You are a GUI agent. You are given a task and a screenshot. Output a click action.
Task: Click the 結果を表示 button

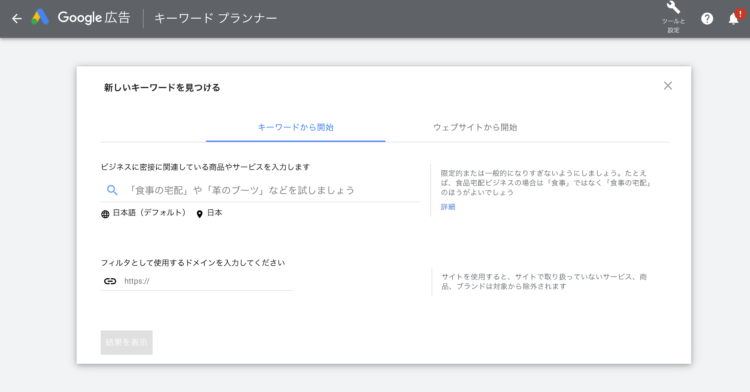tap(126, 342)
